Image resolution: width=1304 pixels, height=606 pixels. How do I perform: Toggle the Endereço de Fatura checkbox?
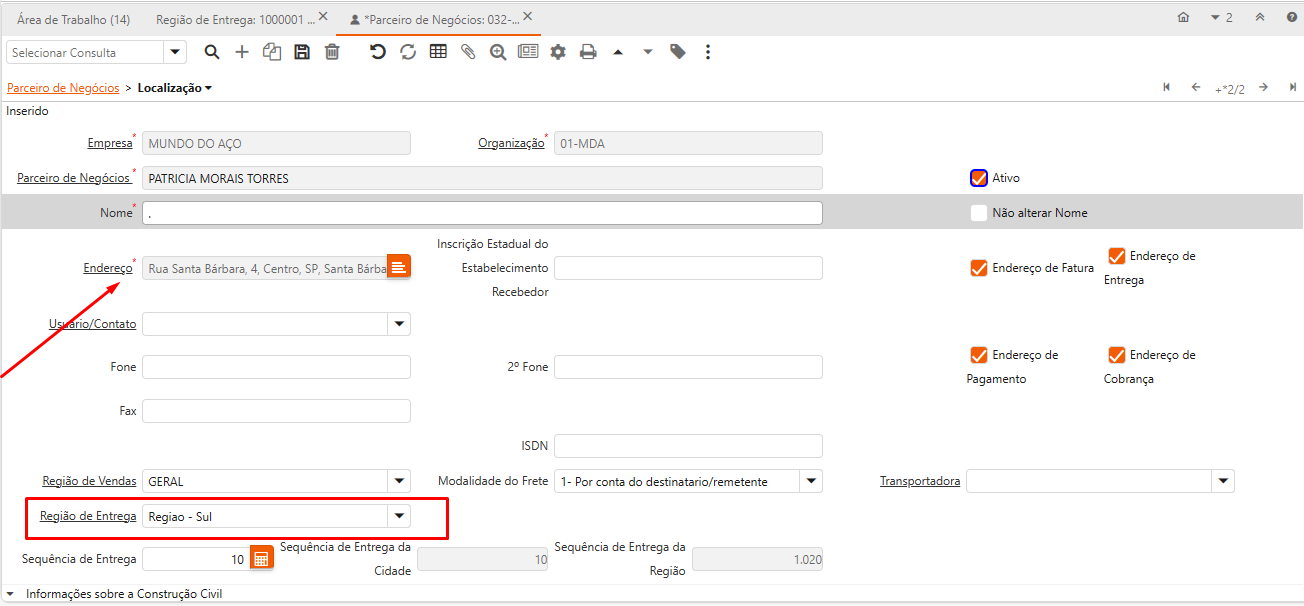[979, 268]
